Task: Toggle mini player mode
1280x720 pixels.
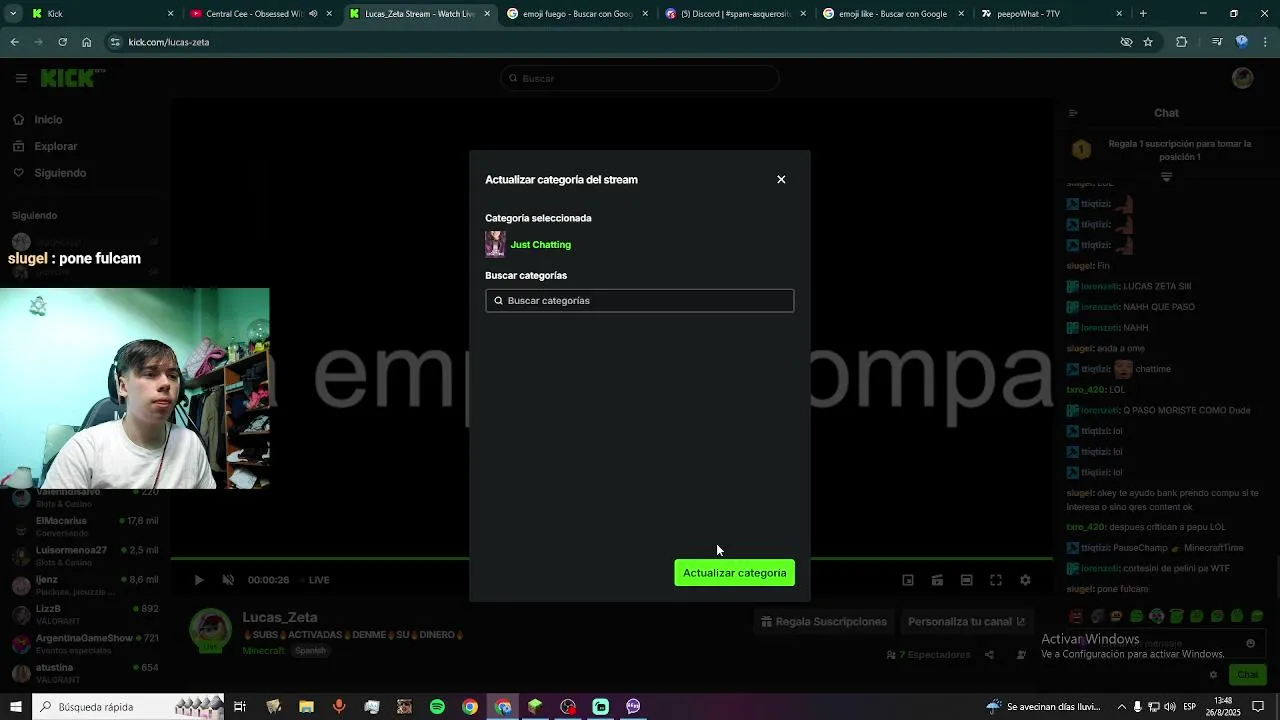Action: coord(937,580)
